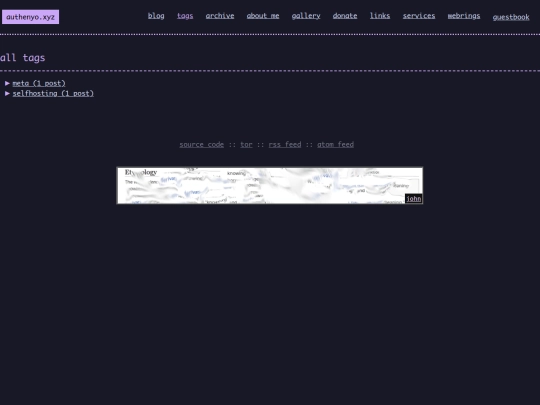This screenshot has height=405, width=540.
Task: Click the john label on banner
Action: click(x=414, y=199)
